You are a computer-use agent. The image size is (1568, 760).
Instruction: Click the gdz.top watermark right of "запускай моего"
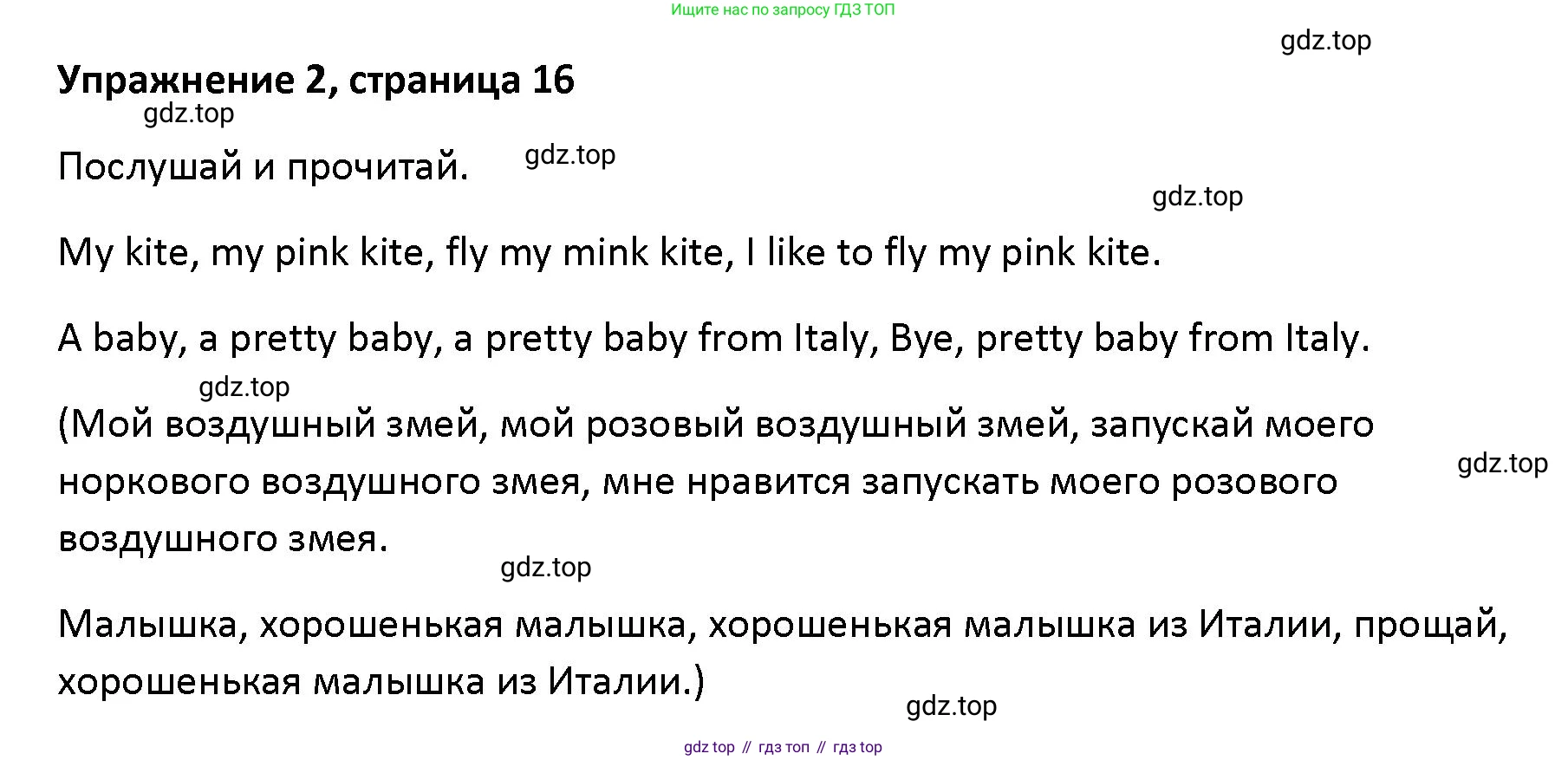click(x=1502, y=464)
